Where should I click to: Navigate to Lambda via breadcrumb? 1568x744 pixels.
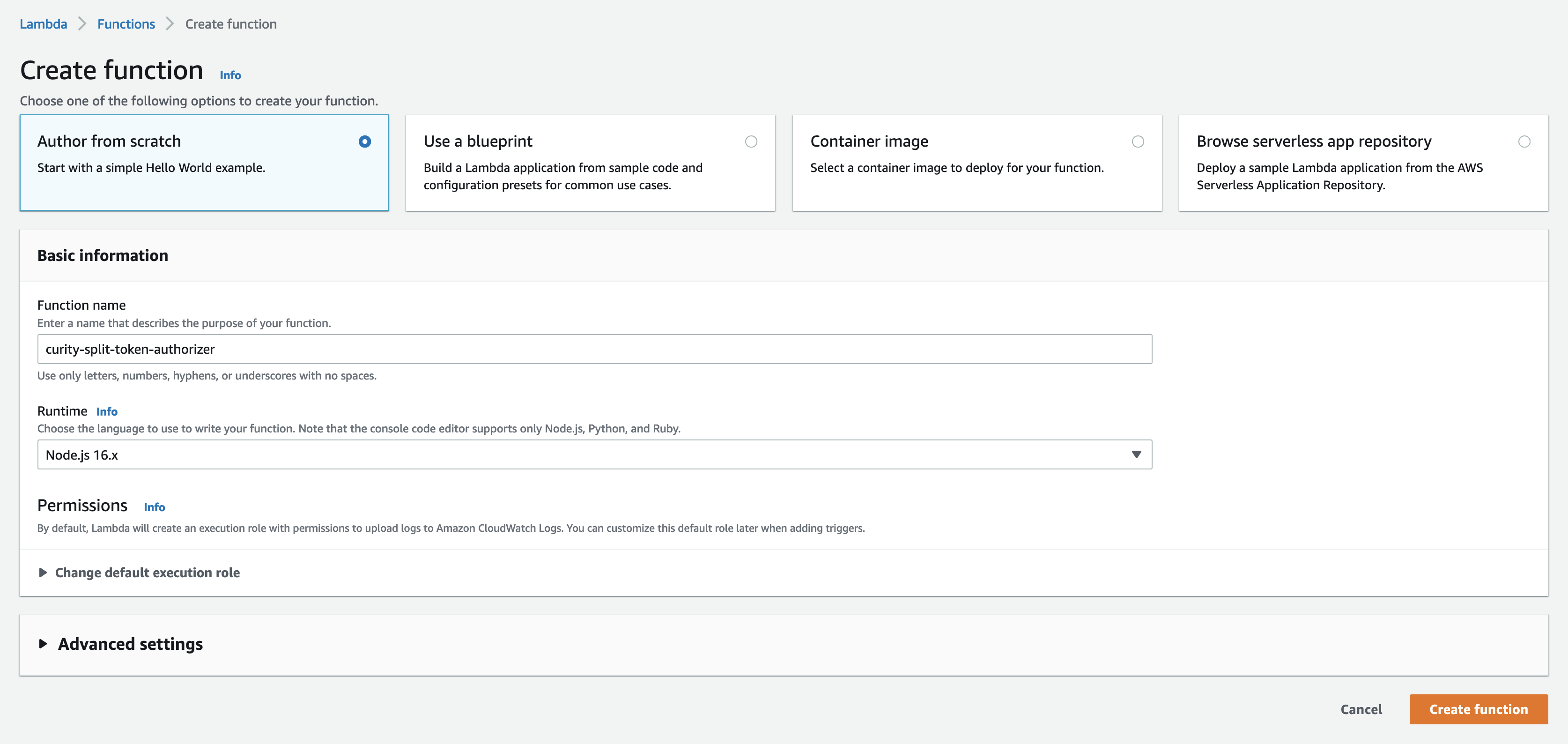click(x=43, y=24)
